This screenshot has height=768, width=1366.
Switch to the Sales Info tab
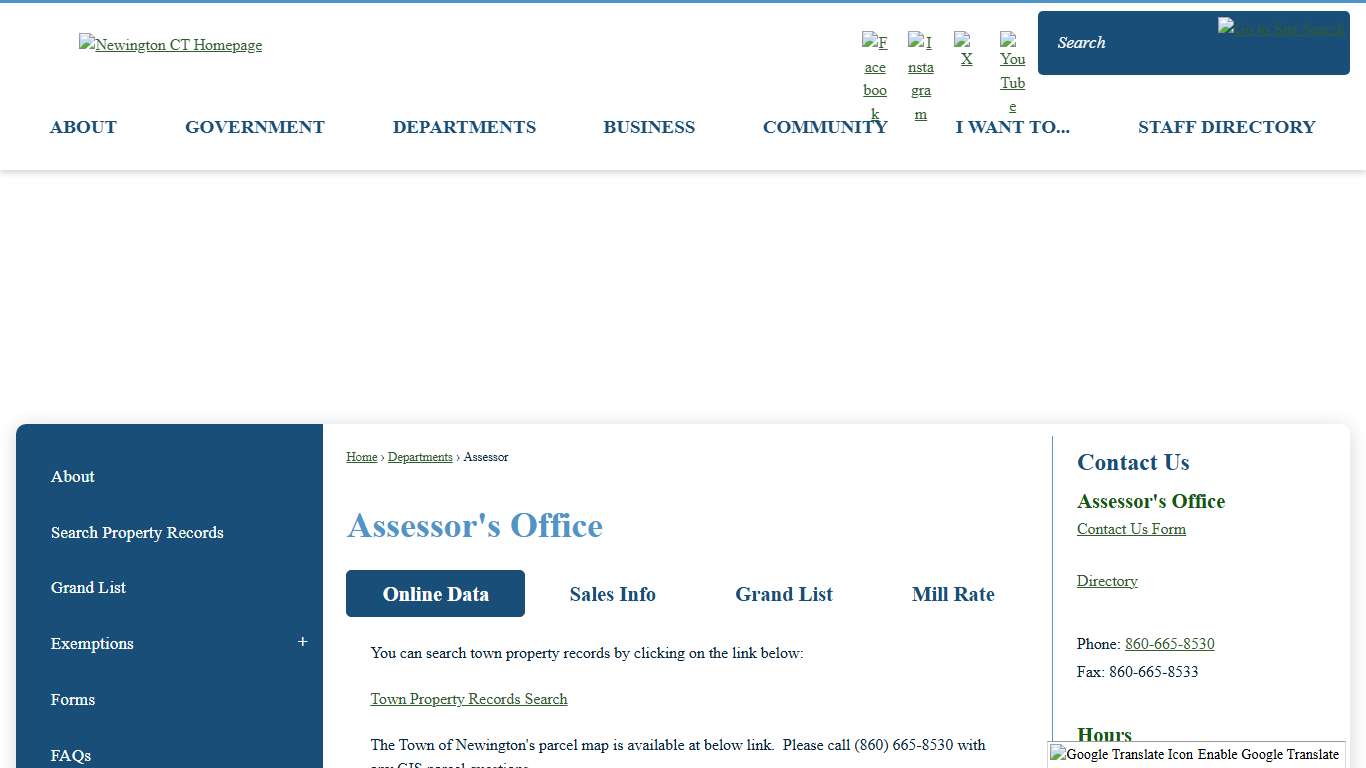(x=612, y=594)
